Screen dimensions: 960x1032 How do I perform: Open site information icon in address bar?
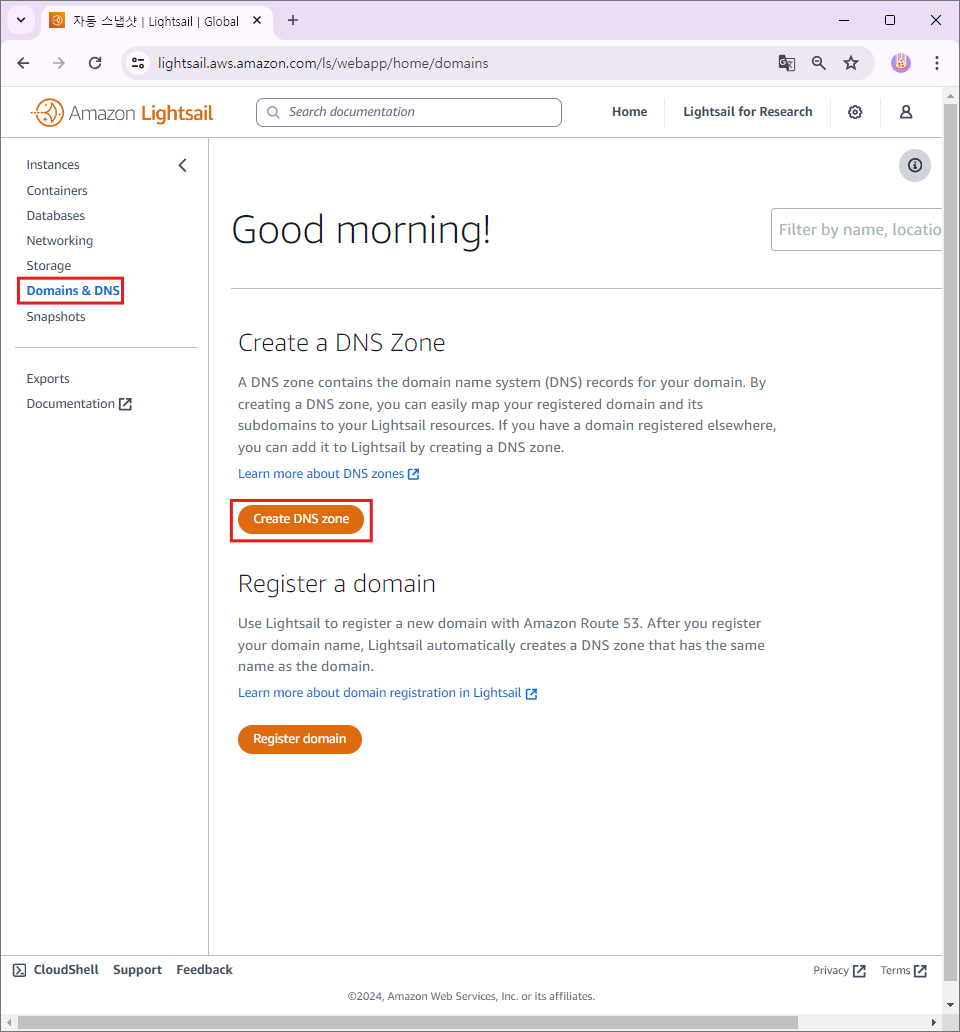point(138,63)
